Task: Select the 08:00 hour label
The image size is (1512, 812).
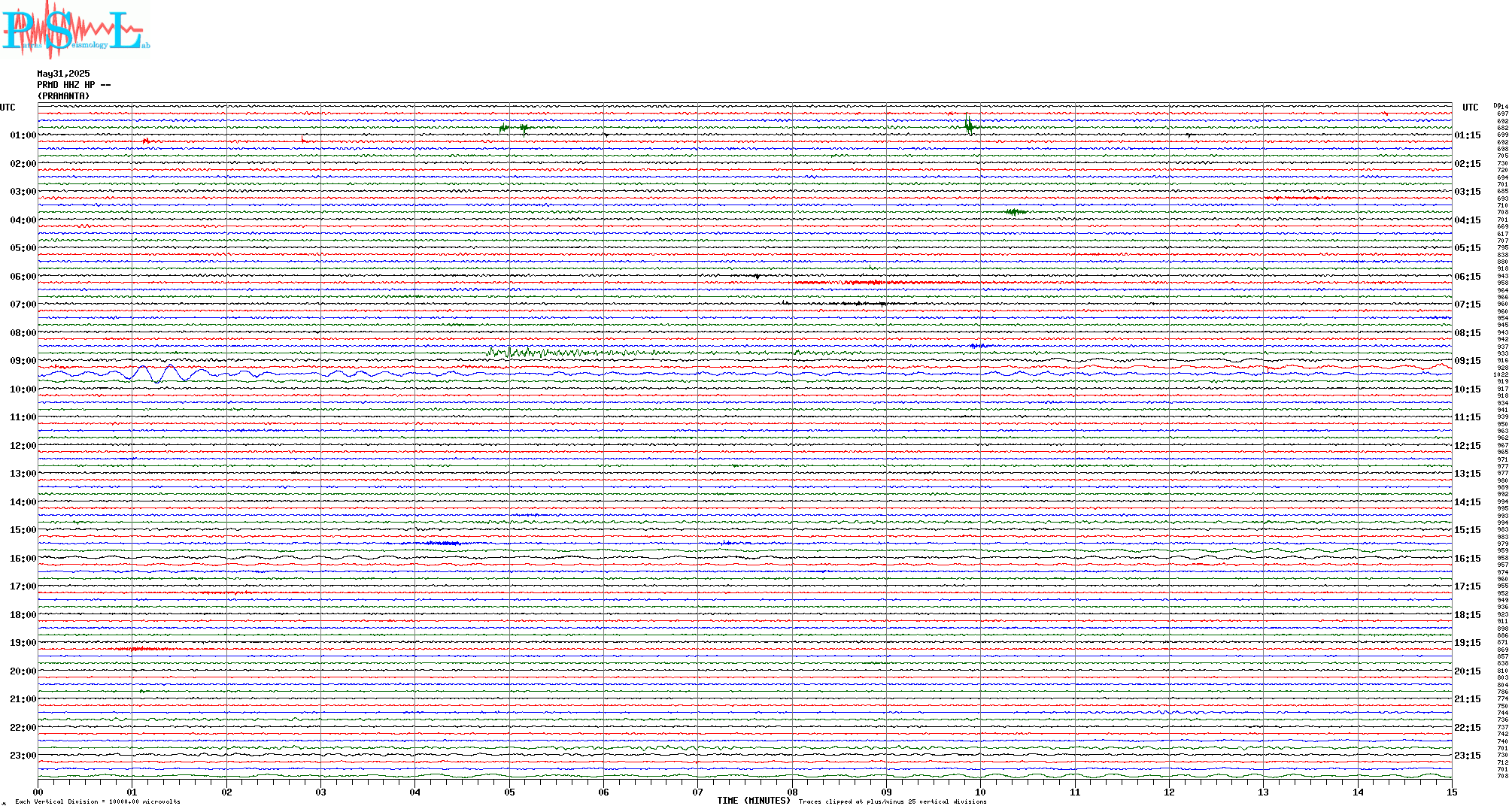Action: click(x=23, y=333)
